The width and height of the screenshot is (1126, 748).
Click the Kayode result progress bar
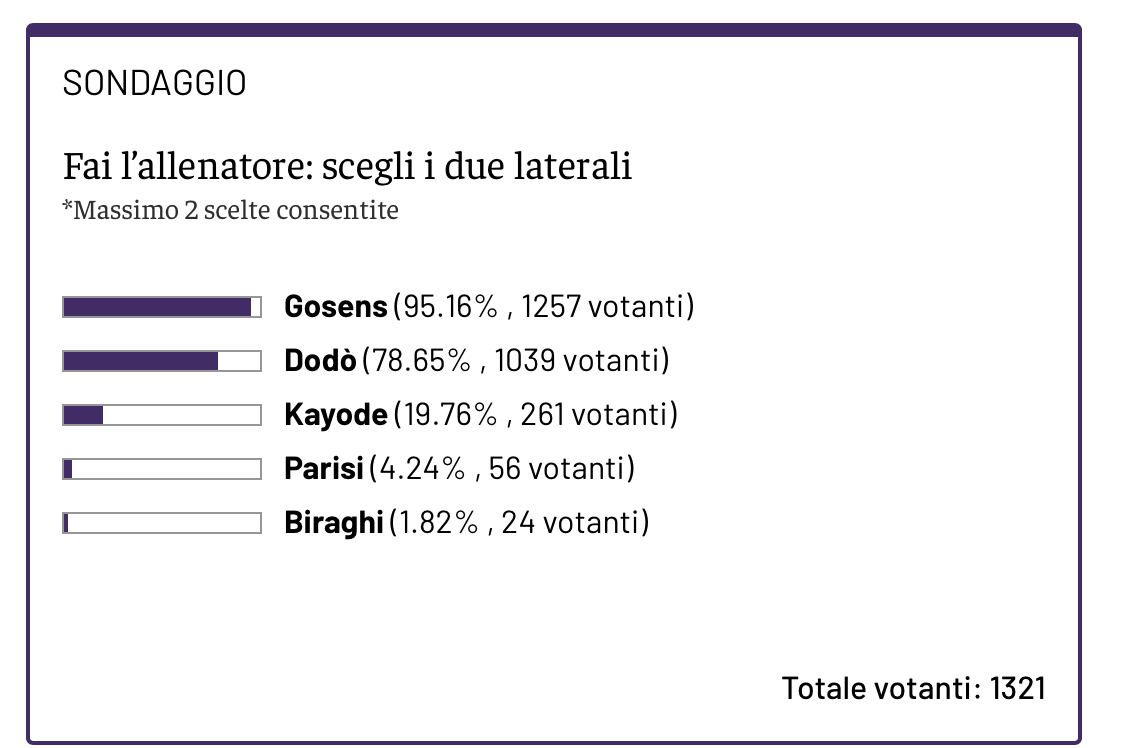162,415
